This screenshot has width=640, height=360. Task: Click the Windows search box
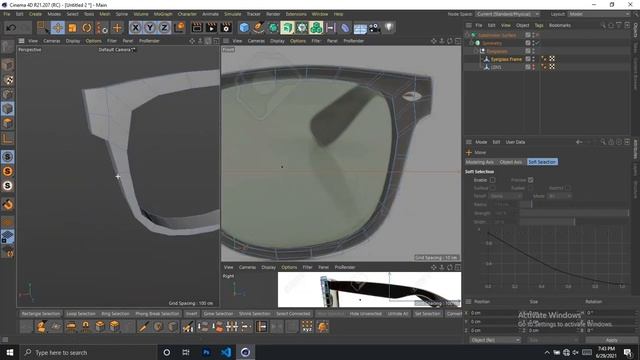tap(89, 352)
